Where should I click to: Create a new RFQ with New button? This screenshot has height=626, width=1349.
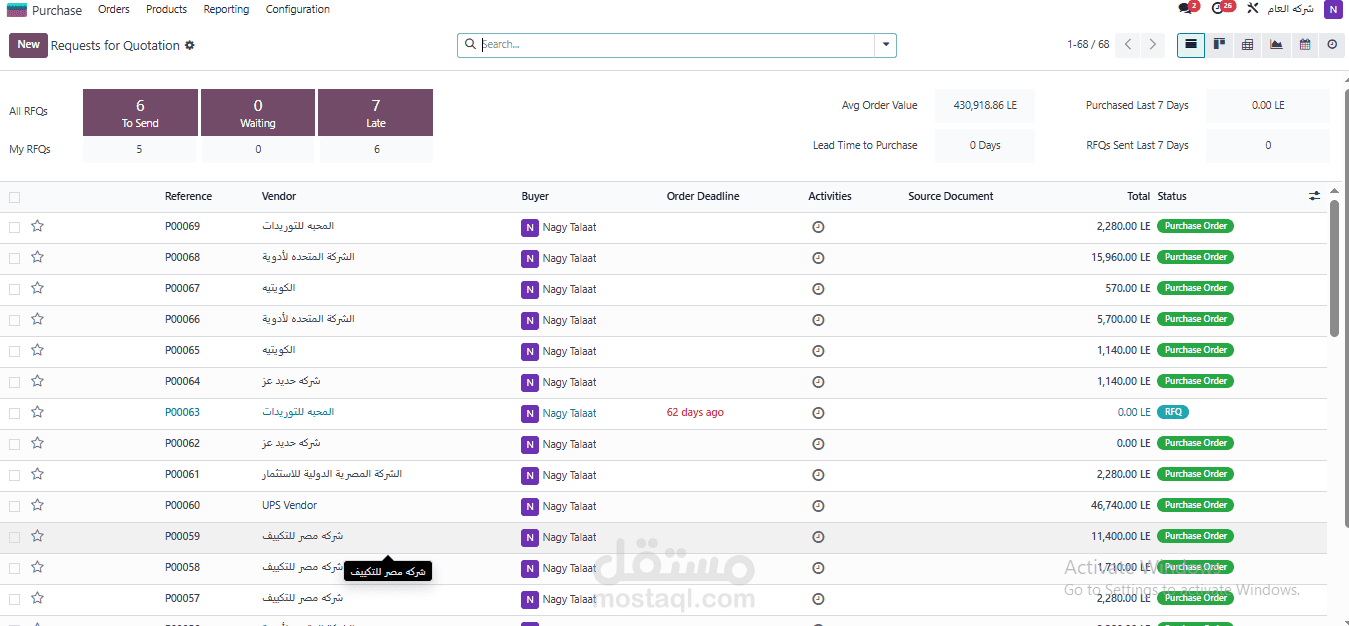29,45
